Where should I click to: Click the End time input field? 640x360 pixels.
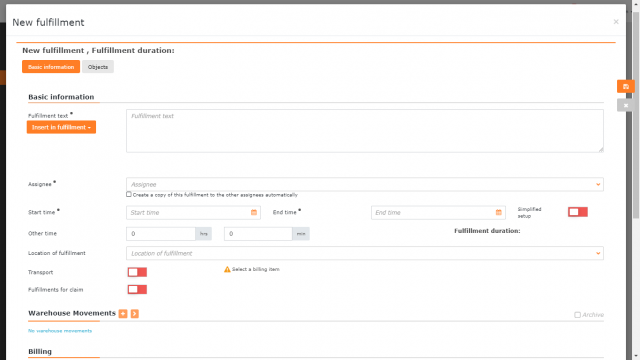click(438, 213)
